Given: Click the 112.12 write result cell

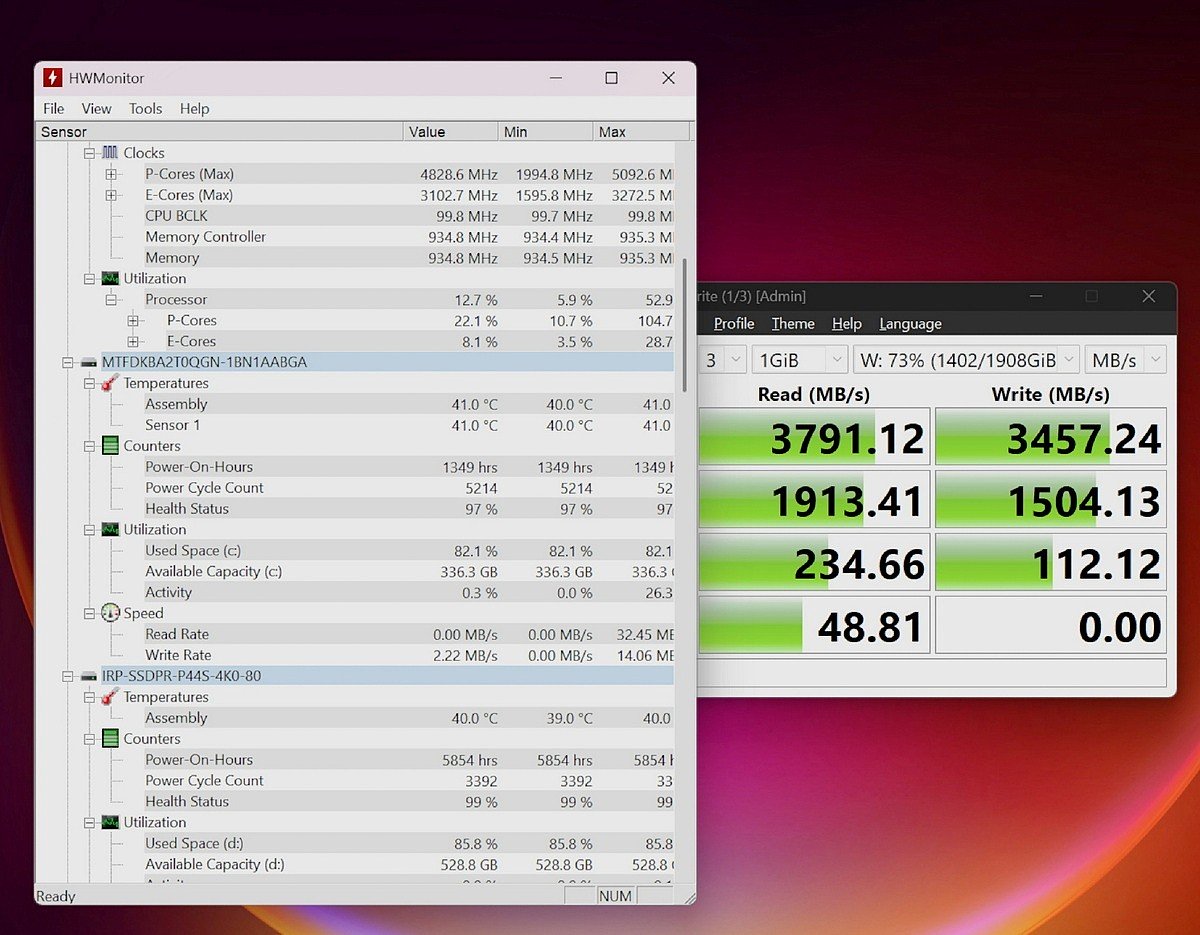Looking at the screenshot, I should 1050,563.
